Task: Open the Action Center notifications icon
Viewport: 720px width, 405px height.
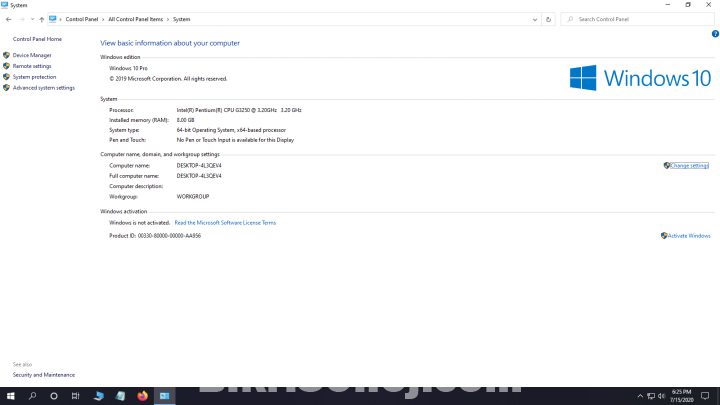Action: (705, 396)
